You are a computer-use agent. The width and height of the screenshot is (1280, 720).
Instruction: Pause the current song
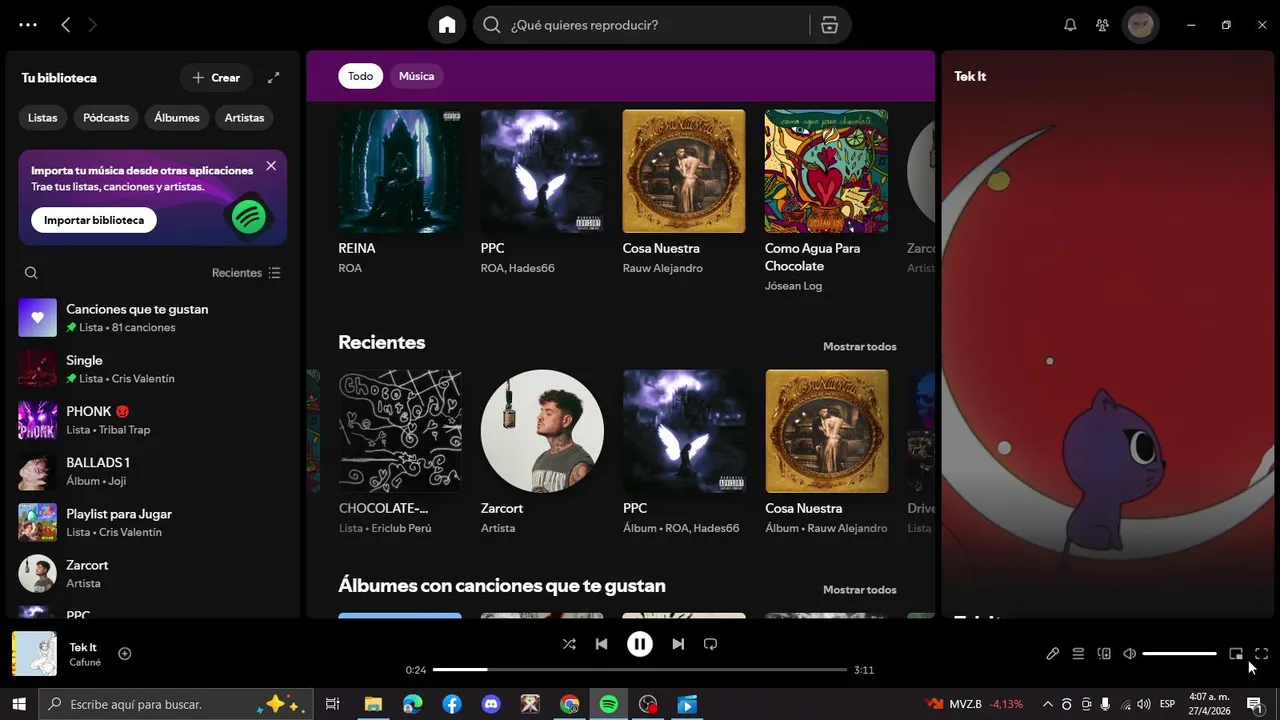tap(640, 644)
